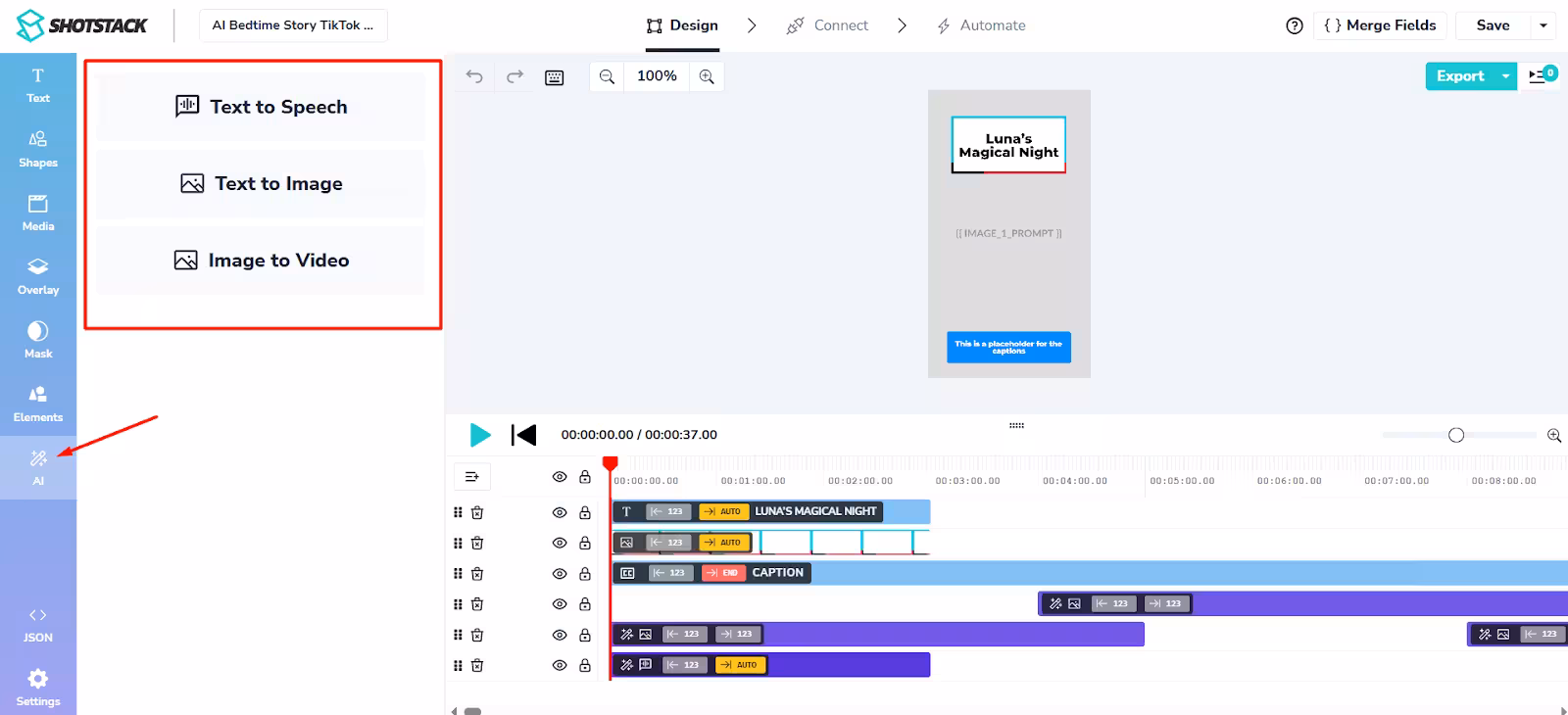Skip to the start of the timeline

(523, 435)
